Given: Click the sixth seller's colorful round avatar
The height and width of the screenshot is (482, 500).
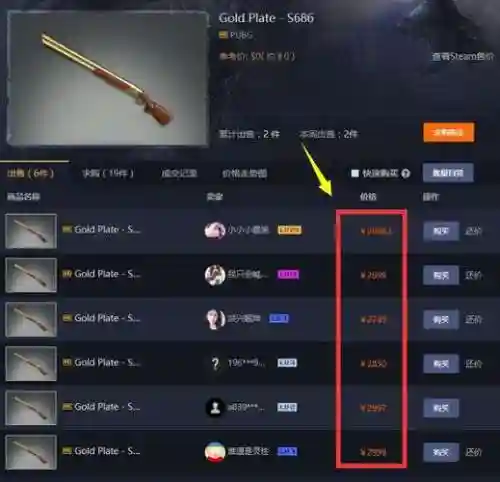Looking at the screenshot, I should coord(215,452).
